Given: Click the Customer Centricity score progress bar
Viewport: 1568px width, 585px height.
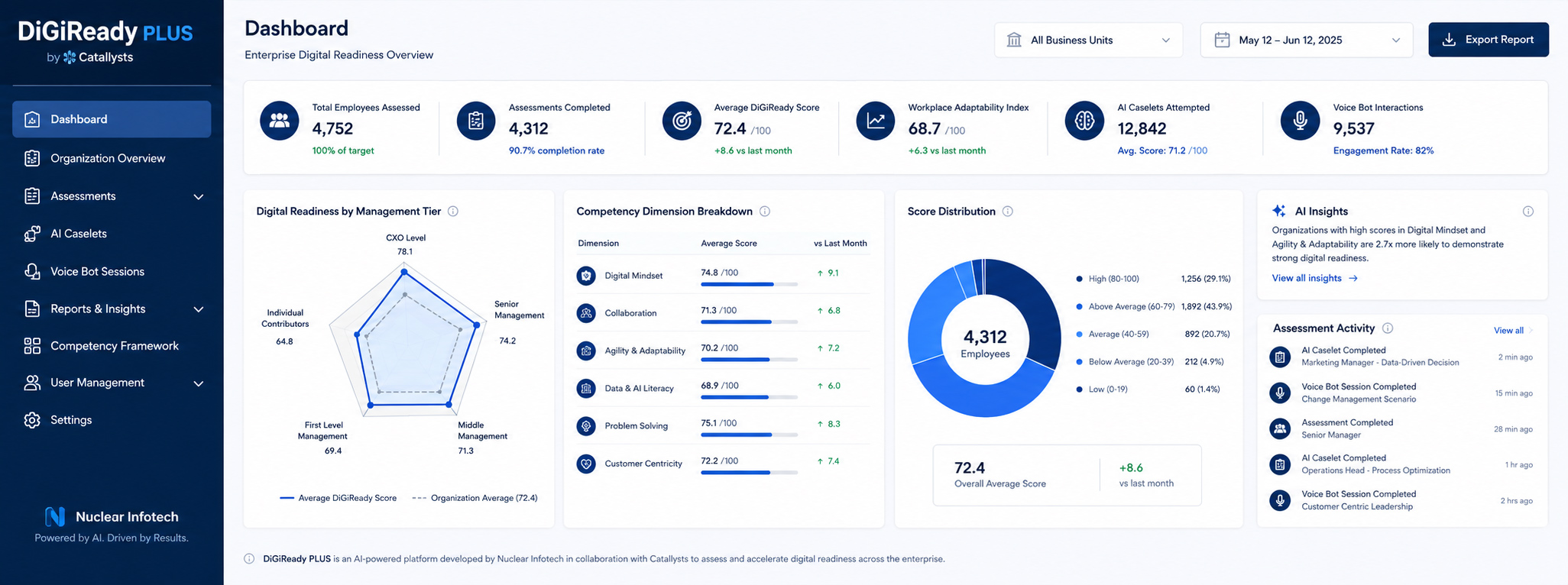Looking at the screenshot, I should click(x=749, y=473).
